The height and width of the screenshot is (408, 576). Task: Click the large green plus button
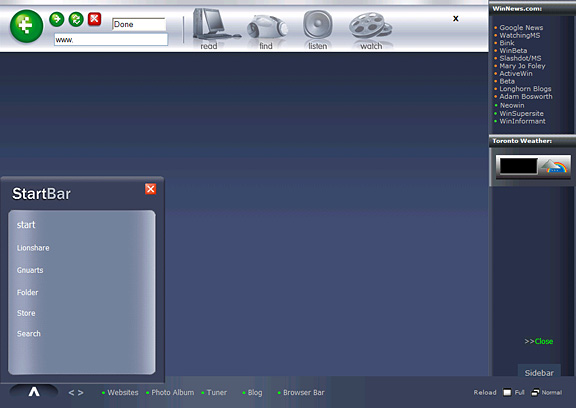26,26
